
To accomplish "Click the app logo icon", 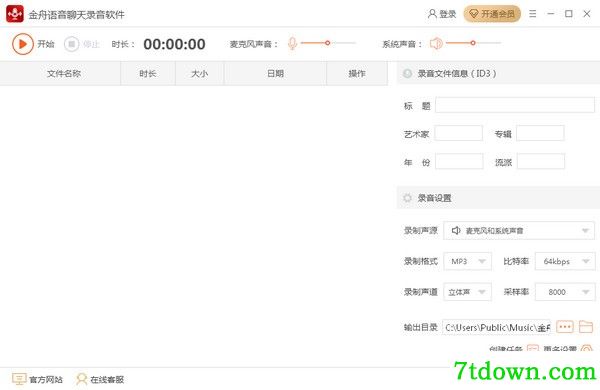I will pyautogui.click(x=15, y=14).
